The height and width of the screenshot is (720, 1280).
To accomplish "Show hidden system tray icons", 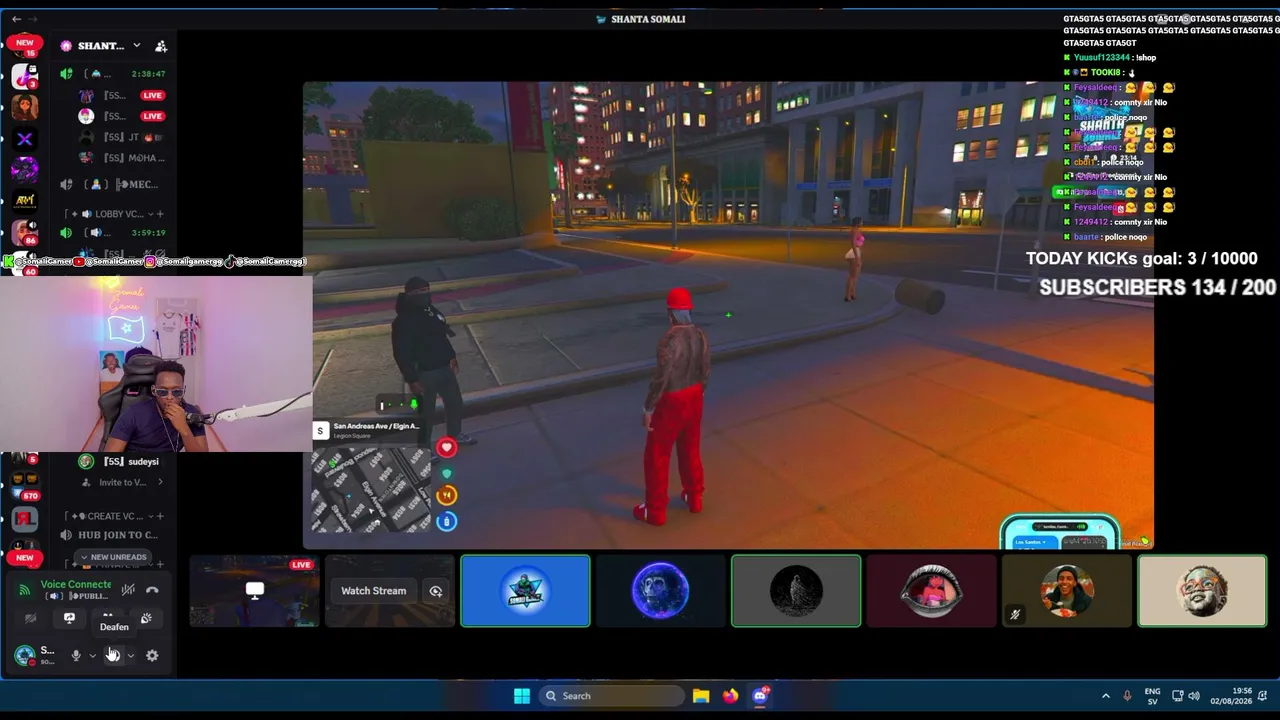I will [1106, 696].
